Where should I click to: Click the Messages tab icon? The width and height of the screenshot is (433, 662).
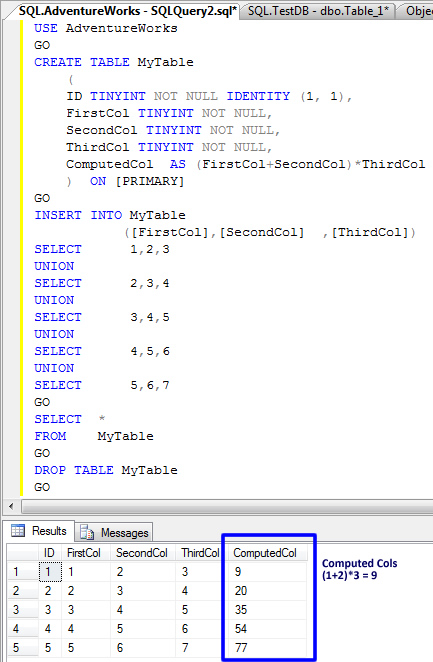[87, 533]
